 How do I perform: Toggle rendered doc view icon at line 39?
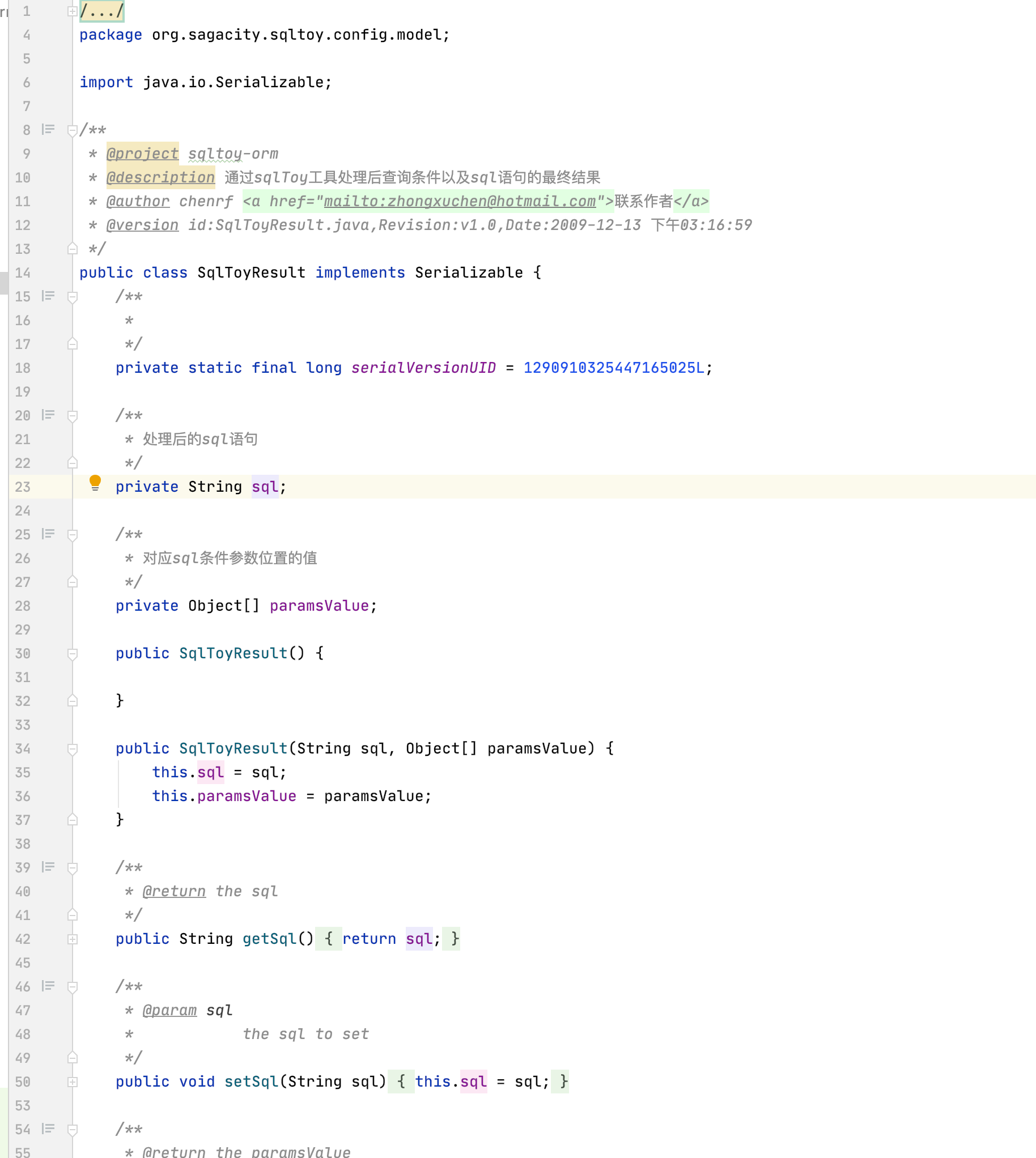click(48, 867)
